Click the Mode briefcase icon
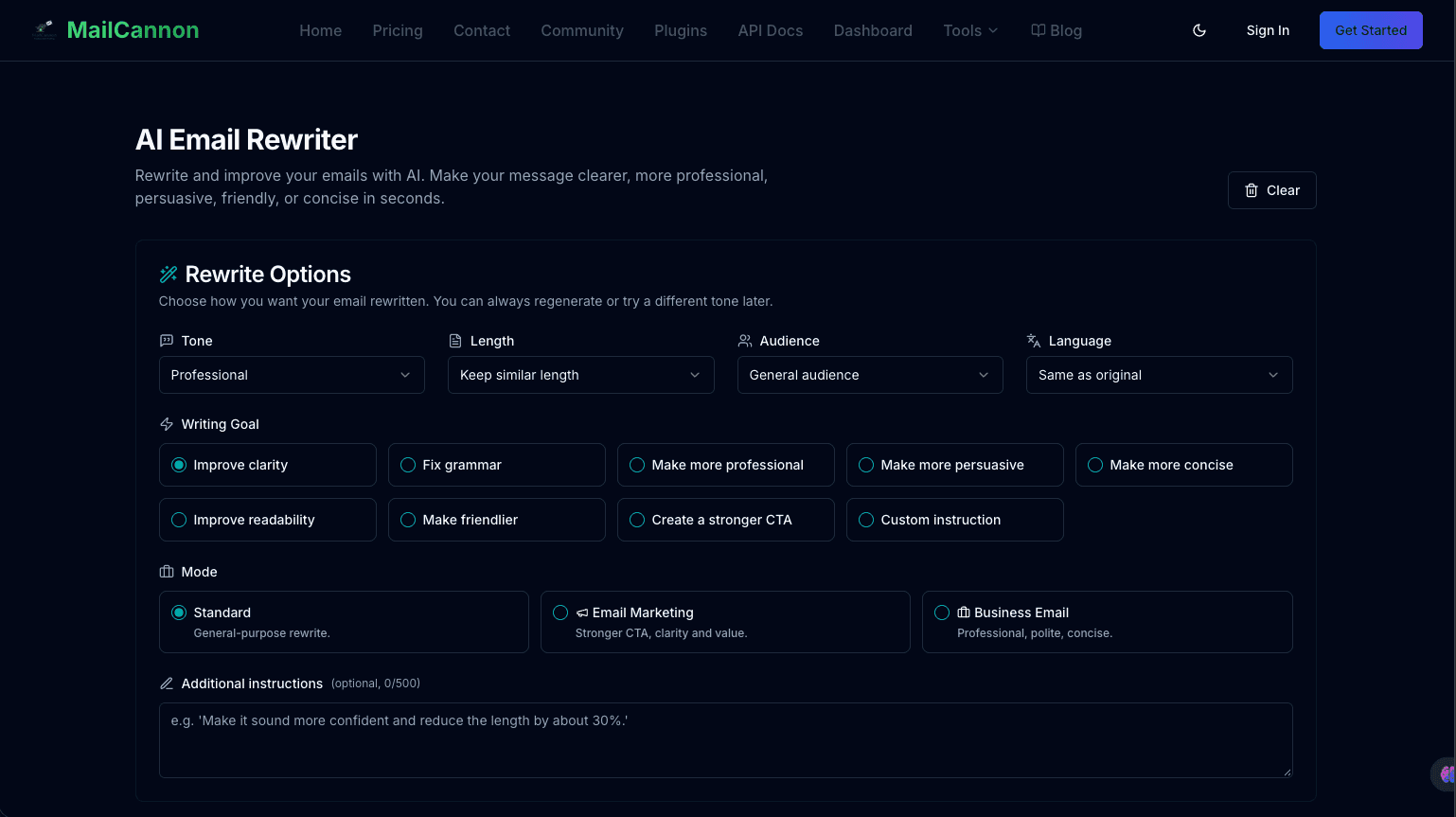 [167, 572]
